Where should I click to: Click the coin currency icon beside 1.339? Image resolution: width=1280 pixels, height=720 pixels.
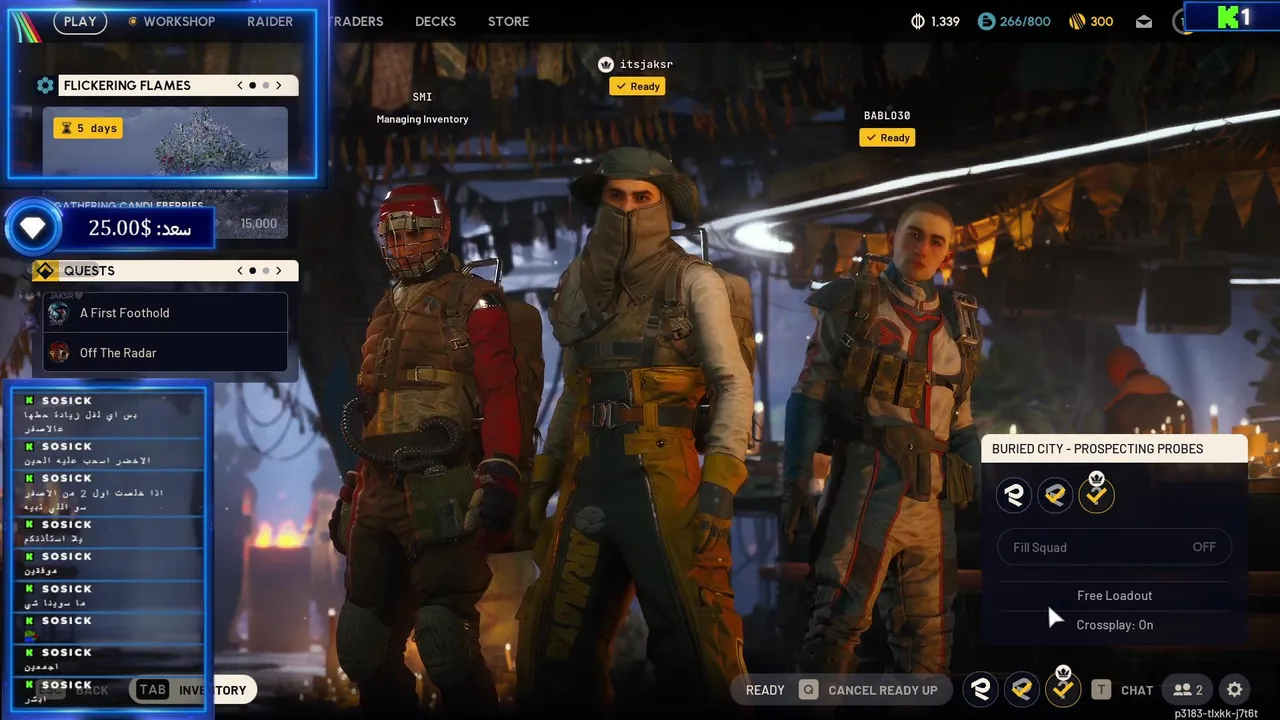pos(918,21)
